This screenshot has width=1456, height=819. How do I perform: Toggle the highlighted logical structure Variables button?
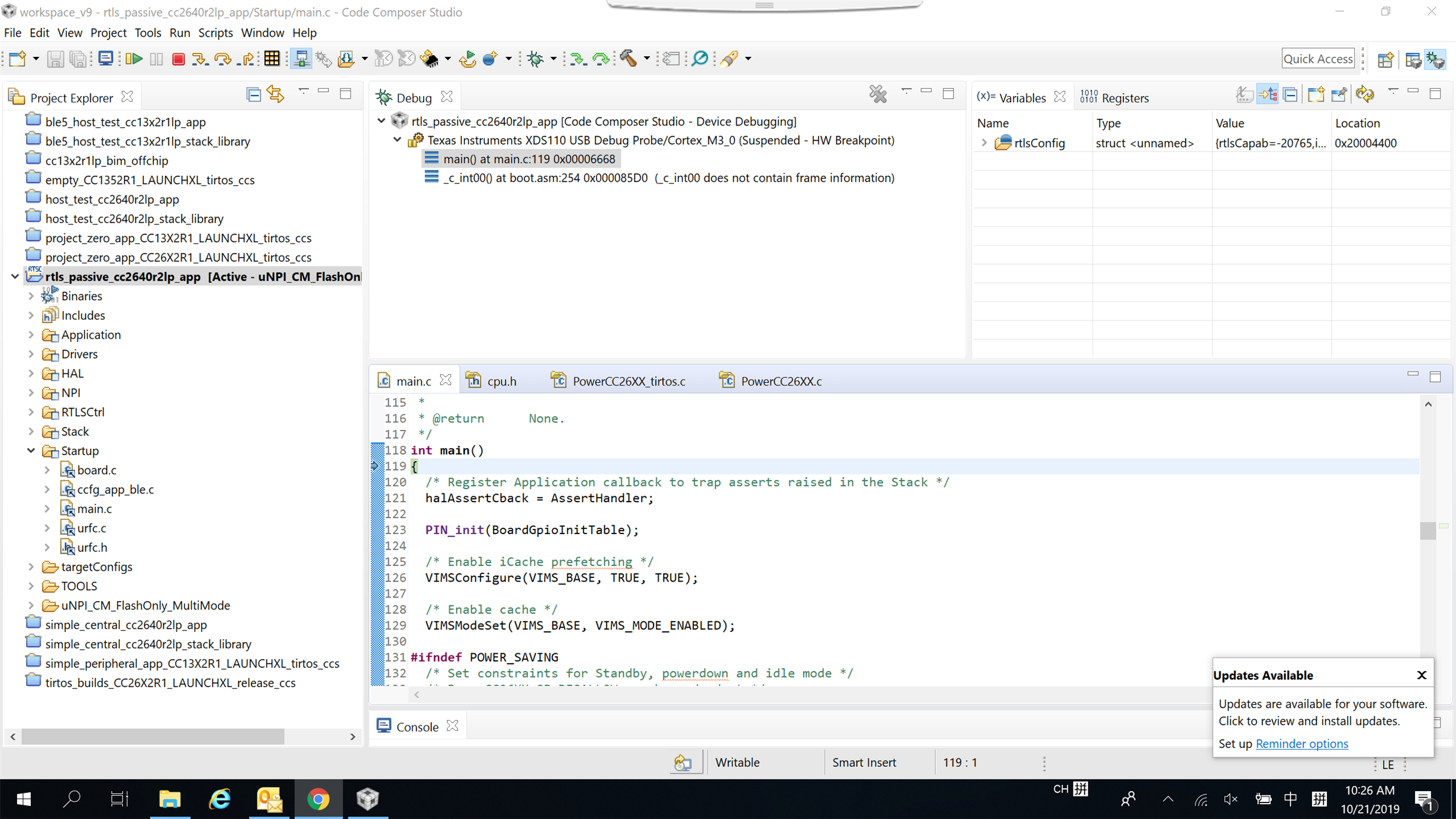pos(1268,95)
